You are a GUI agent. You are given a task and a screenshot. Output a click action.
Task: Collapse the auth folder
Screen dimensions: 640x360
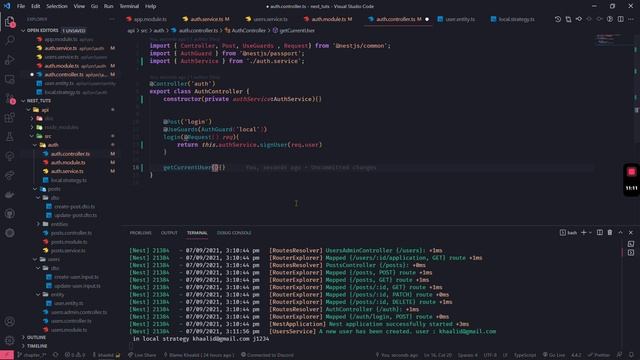tap(36, 145)
